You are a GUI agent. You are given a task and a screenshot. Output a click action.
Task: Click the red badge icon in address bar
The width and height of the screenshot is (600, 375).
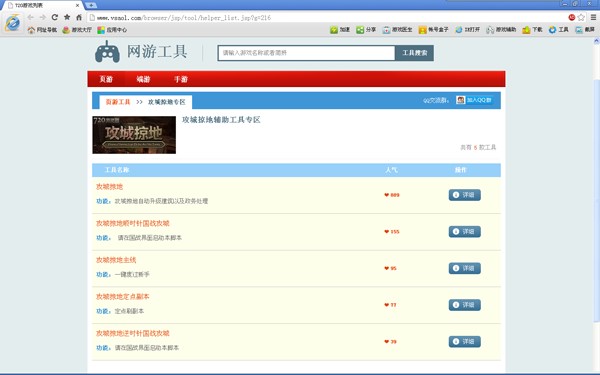tap(572, 17)
